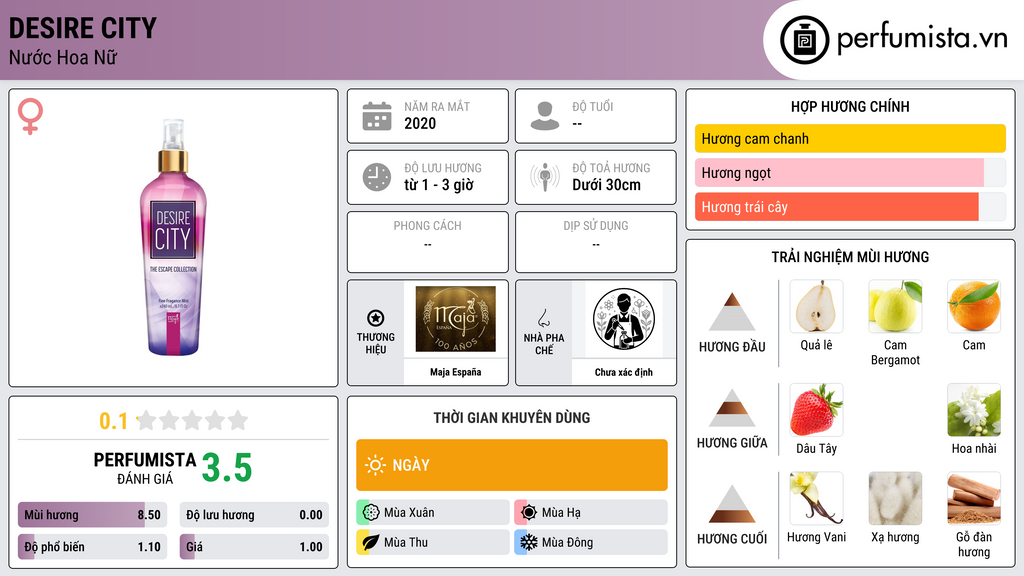Open the Maja España brand logo
1024x576 pixels.
(455, 319)
